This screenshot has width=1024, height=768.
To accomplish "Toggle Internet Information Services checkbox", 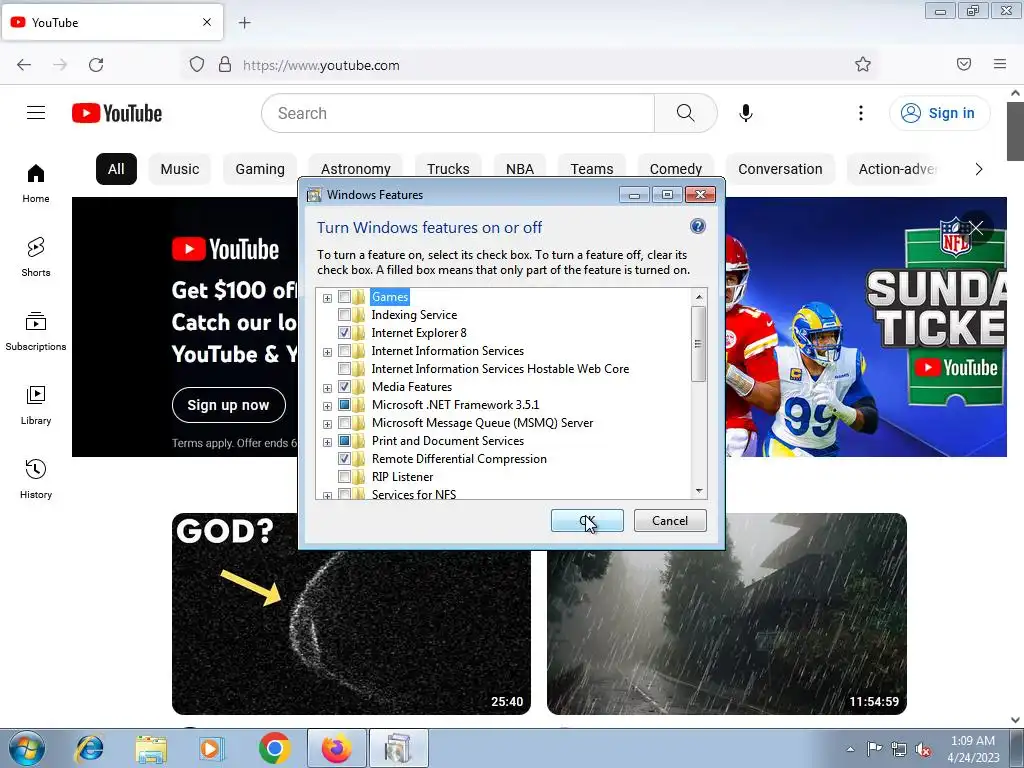I will tap(344, 351).
